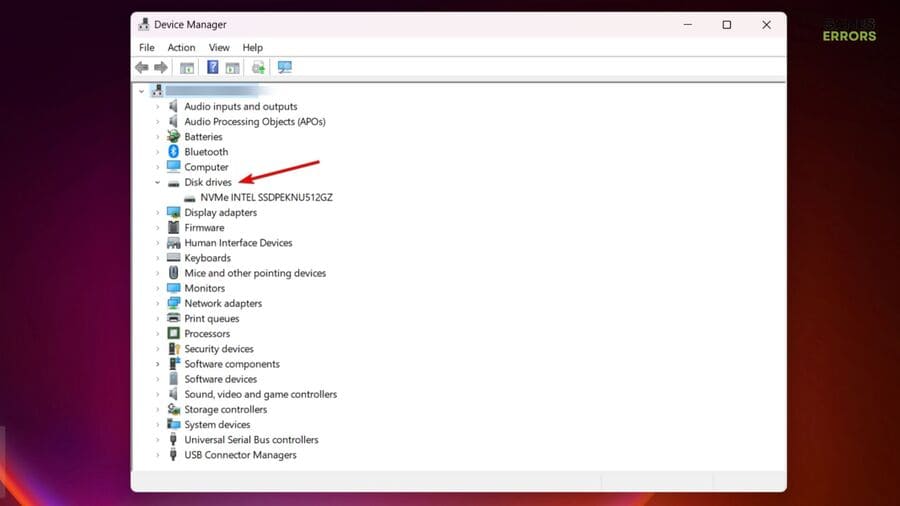
Task: Click the Batteries category icon
Action: click(174, 137)
